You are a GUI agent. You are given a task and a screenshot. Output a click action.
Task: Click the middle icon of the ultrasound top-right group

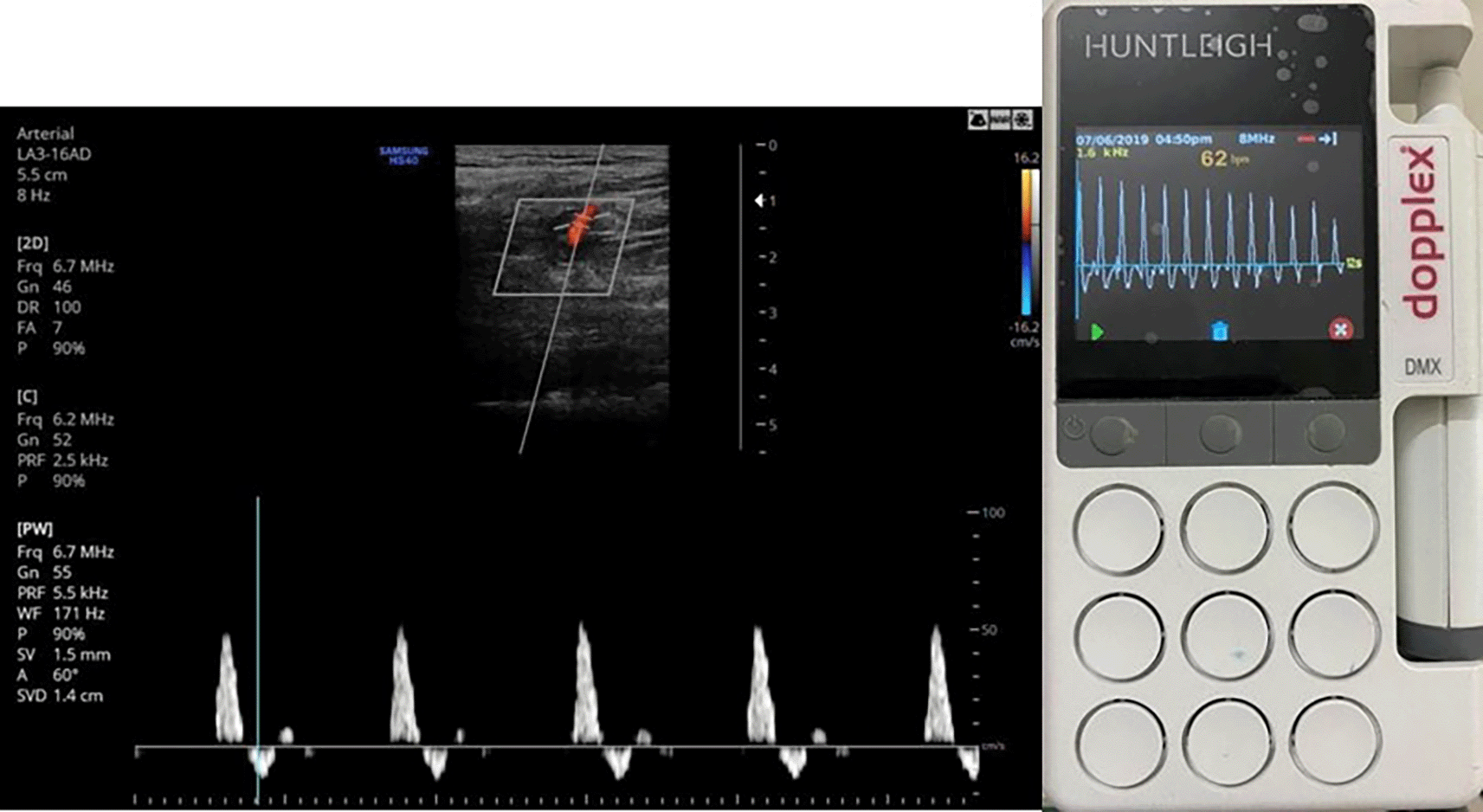[x=1000, y=119]
